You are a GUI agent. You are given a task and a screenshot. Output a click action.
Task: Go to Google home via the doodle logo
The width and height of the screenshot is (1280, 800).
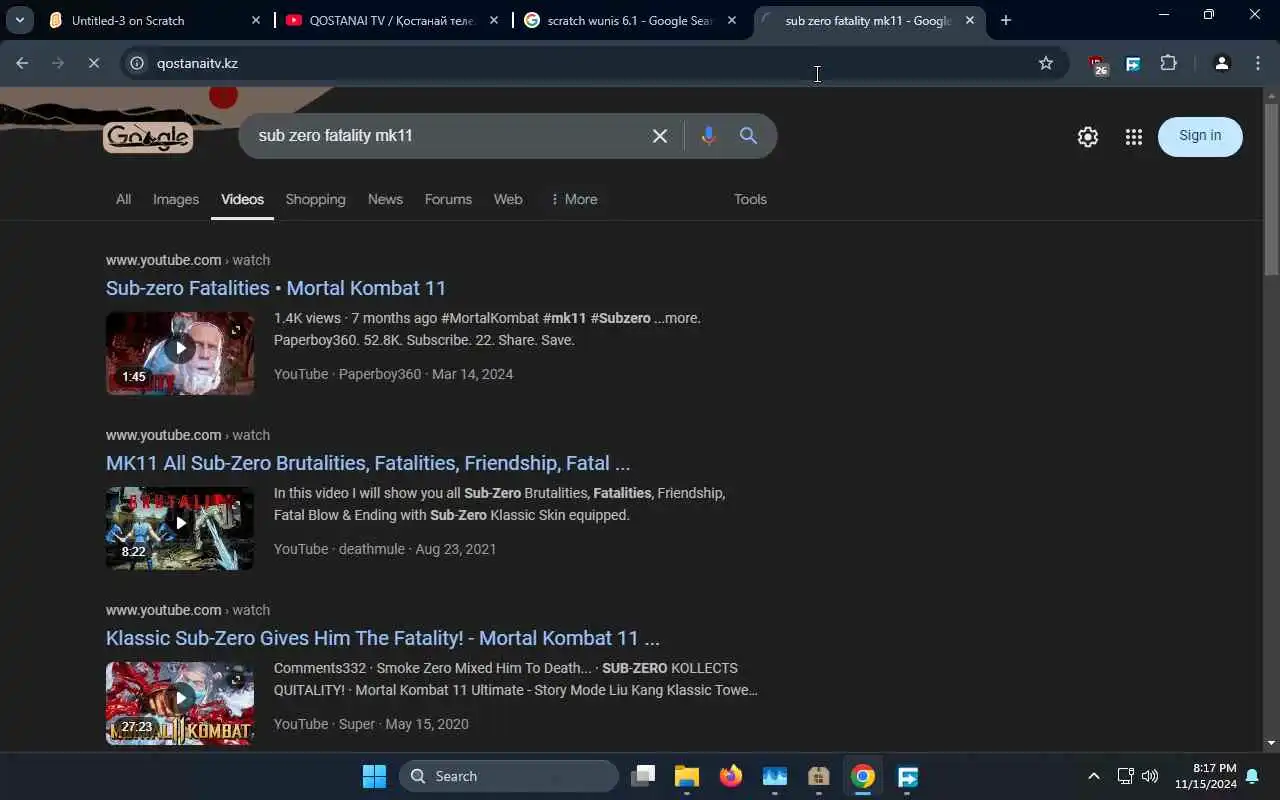point(148,137)
